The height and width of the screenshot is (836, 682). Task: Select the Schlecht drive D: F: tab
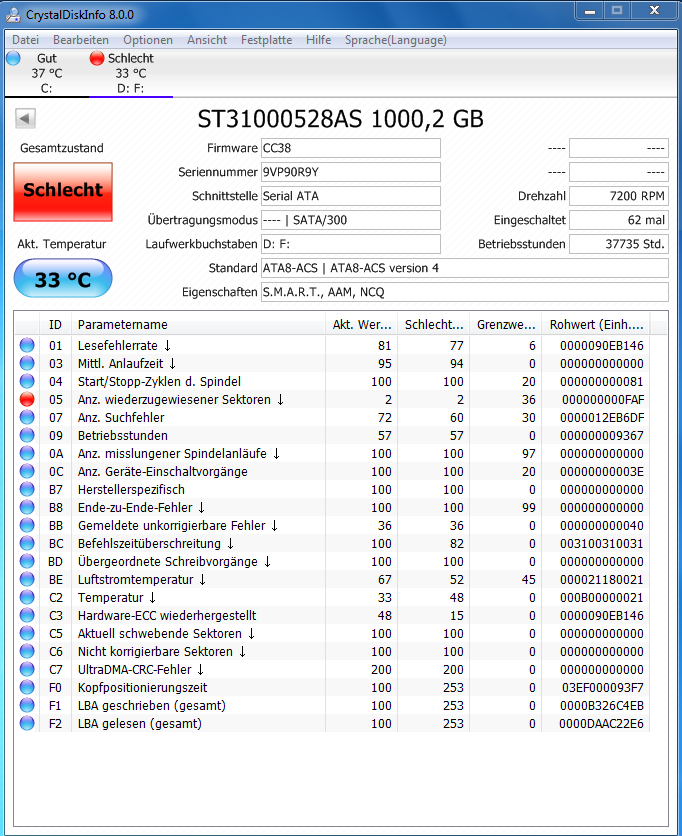[x=131, y=73]
